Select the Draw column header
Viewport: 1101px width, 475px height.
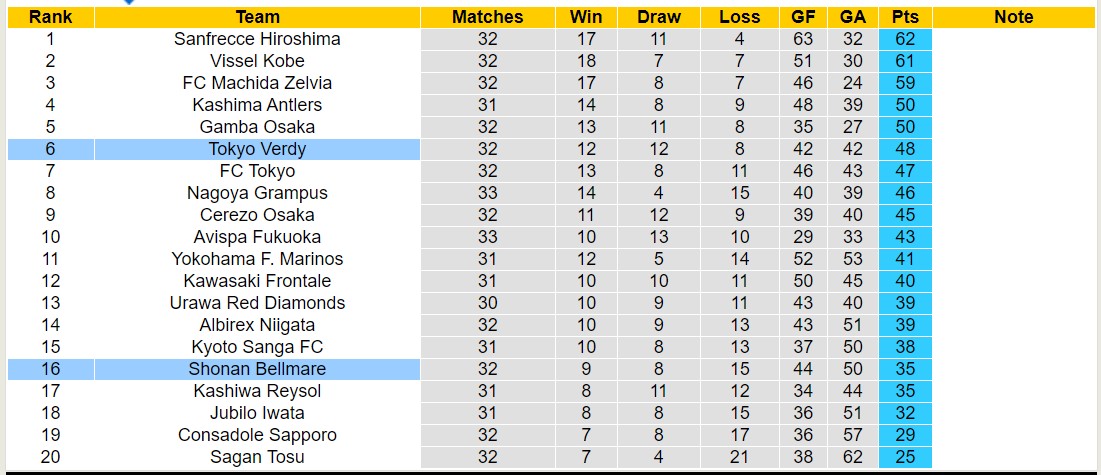[x=658, y=17]
